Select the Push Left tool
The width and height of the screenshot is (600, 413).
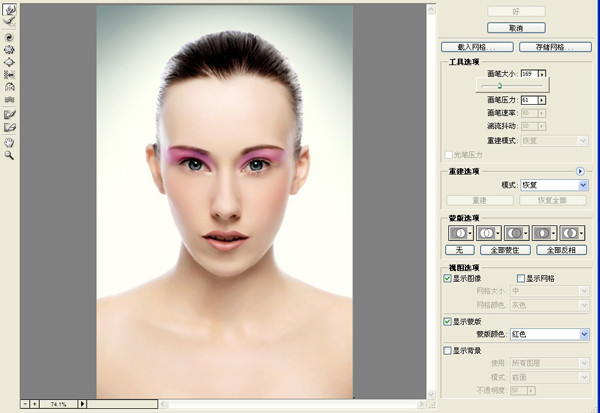(x=9, y=75)
